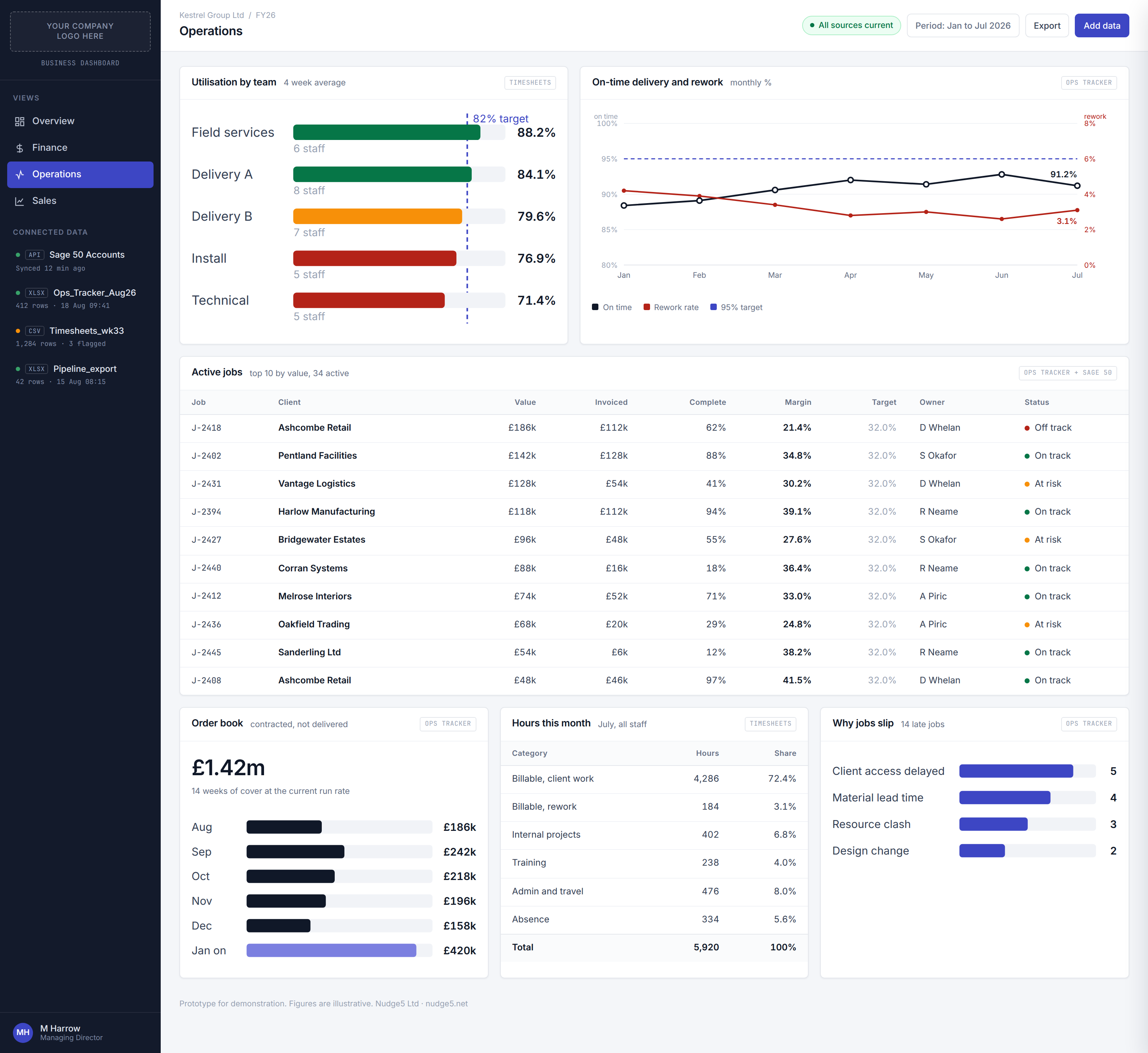Click the Finance dollar icon
The height and width of the screenshot is (1053, 1148).
pos(19,148)
